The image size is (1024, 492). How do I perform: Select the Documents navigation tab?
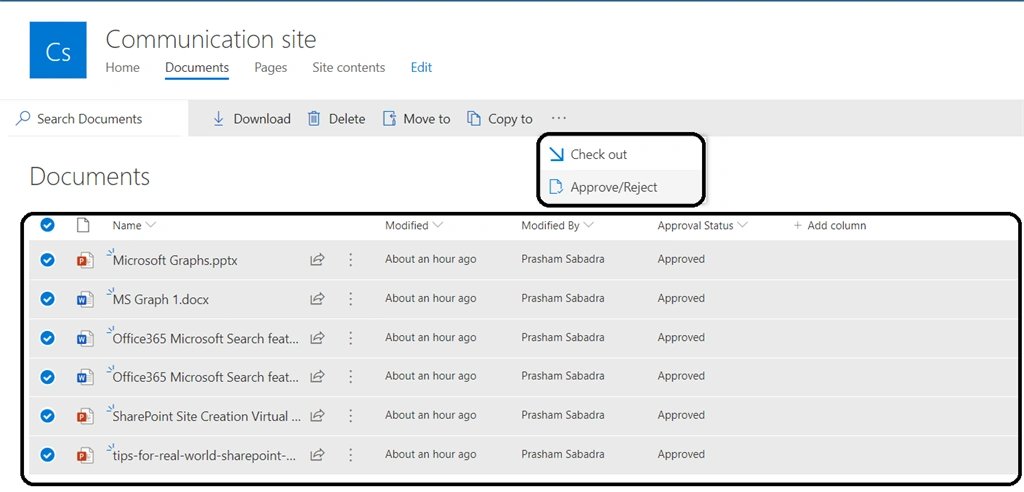(197, 67)
